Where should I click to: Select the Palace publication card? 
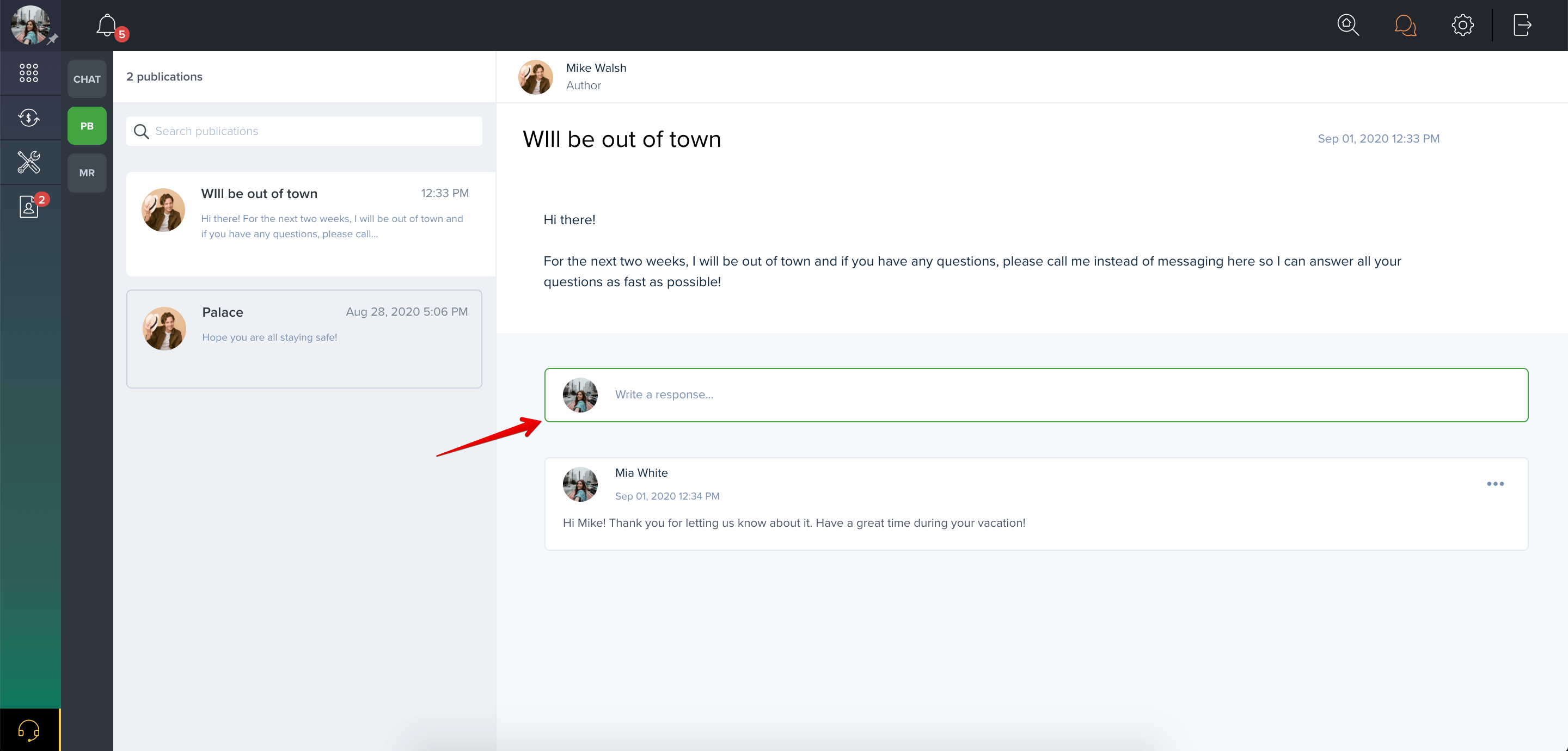pyautogui.click(x=304, y=339)
